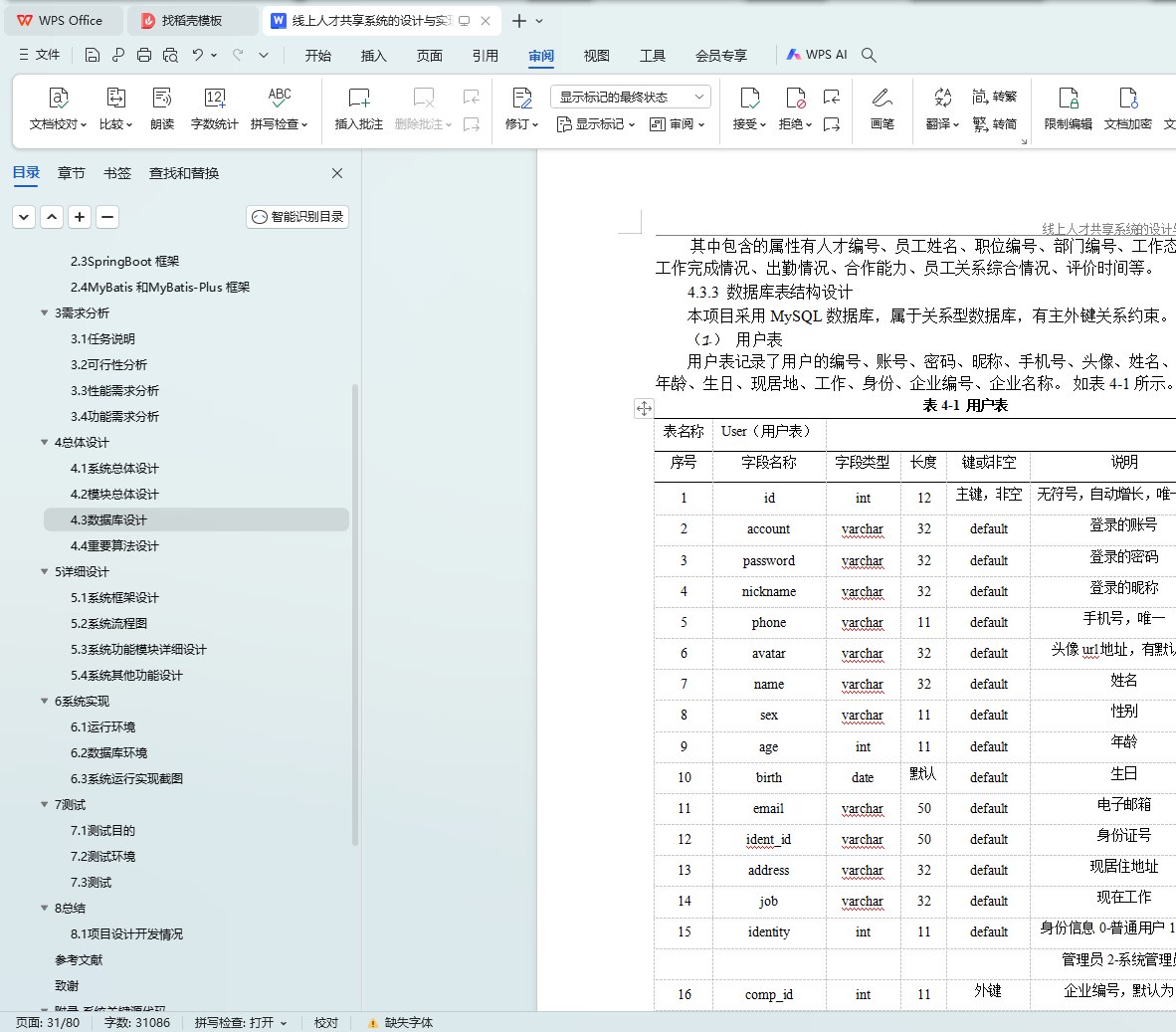Viewport: 1176px width, 1032px height.
Task: Switch to the 找稻壳模板 tab
Action: [x=192, y=21]
